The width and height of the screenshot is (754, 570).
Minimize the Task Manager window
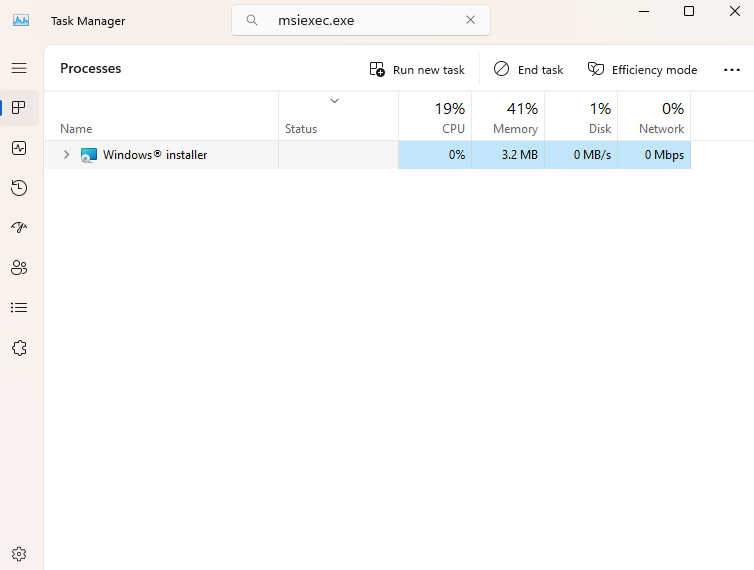644,11
